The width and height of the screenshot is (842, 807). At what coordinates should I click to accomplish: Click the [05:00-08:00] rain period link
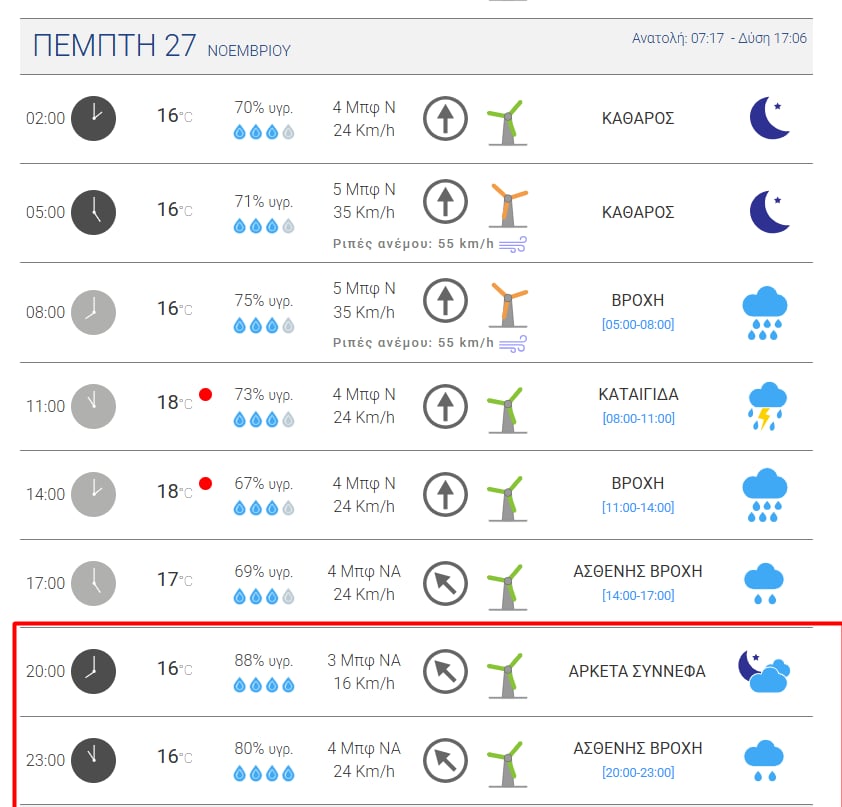click(638, 324)
